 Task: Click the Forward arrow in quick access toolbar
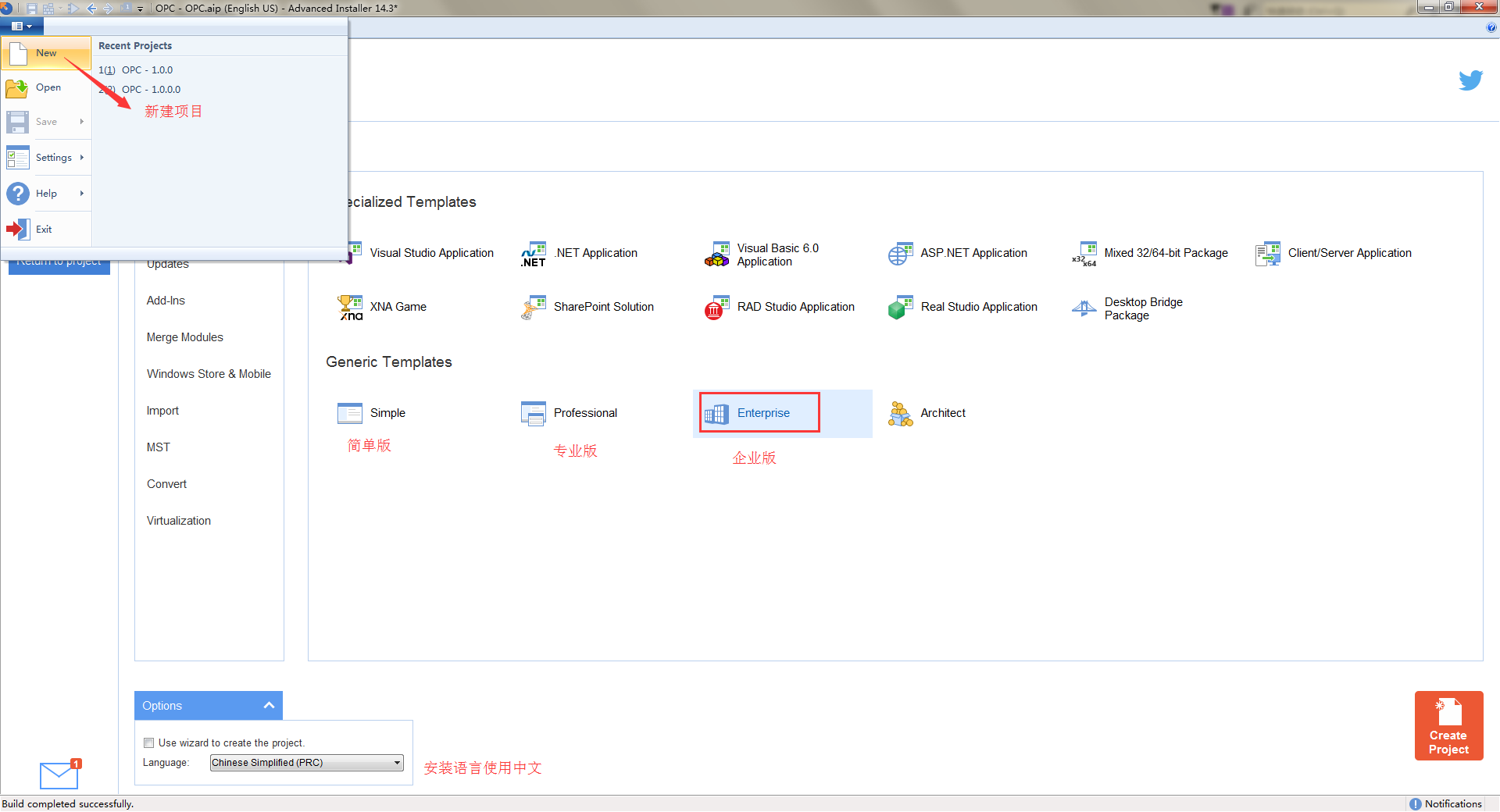[109, 9]
